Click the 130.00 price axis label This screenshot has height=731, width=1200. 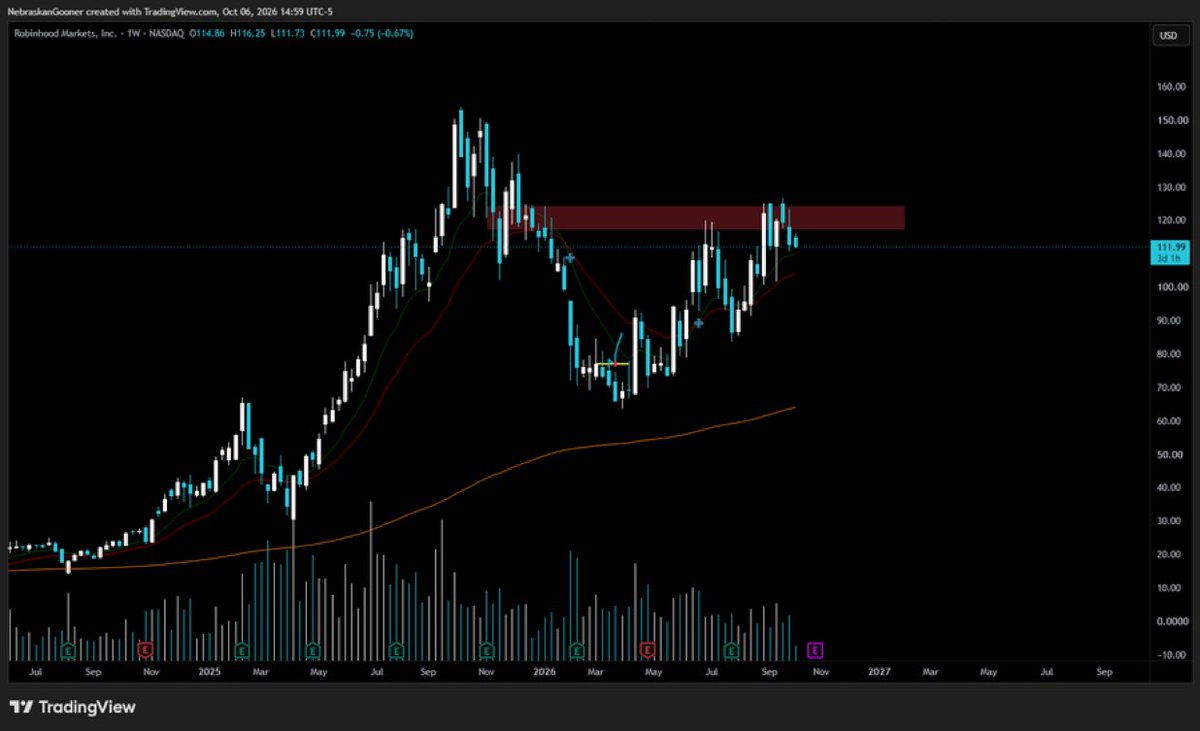[x=1170, y=187]
